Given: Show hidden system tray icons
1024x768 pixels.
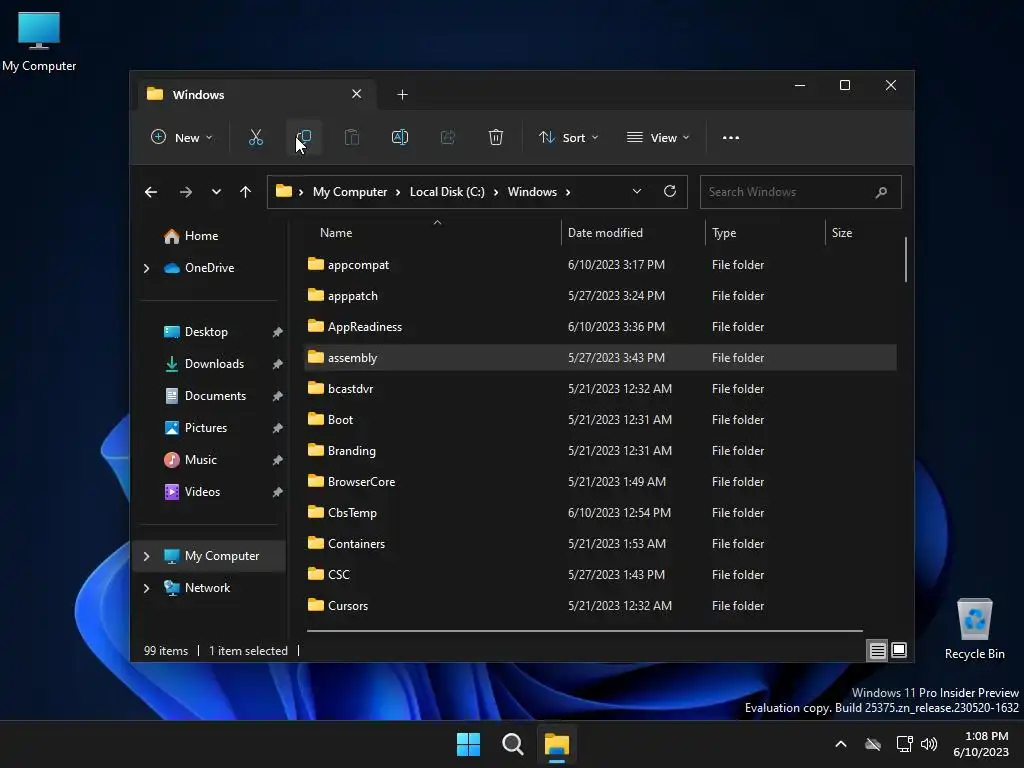Looking at the screenshot, I should (841, 744).
